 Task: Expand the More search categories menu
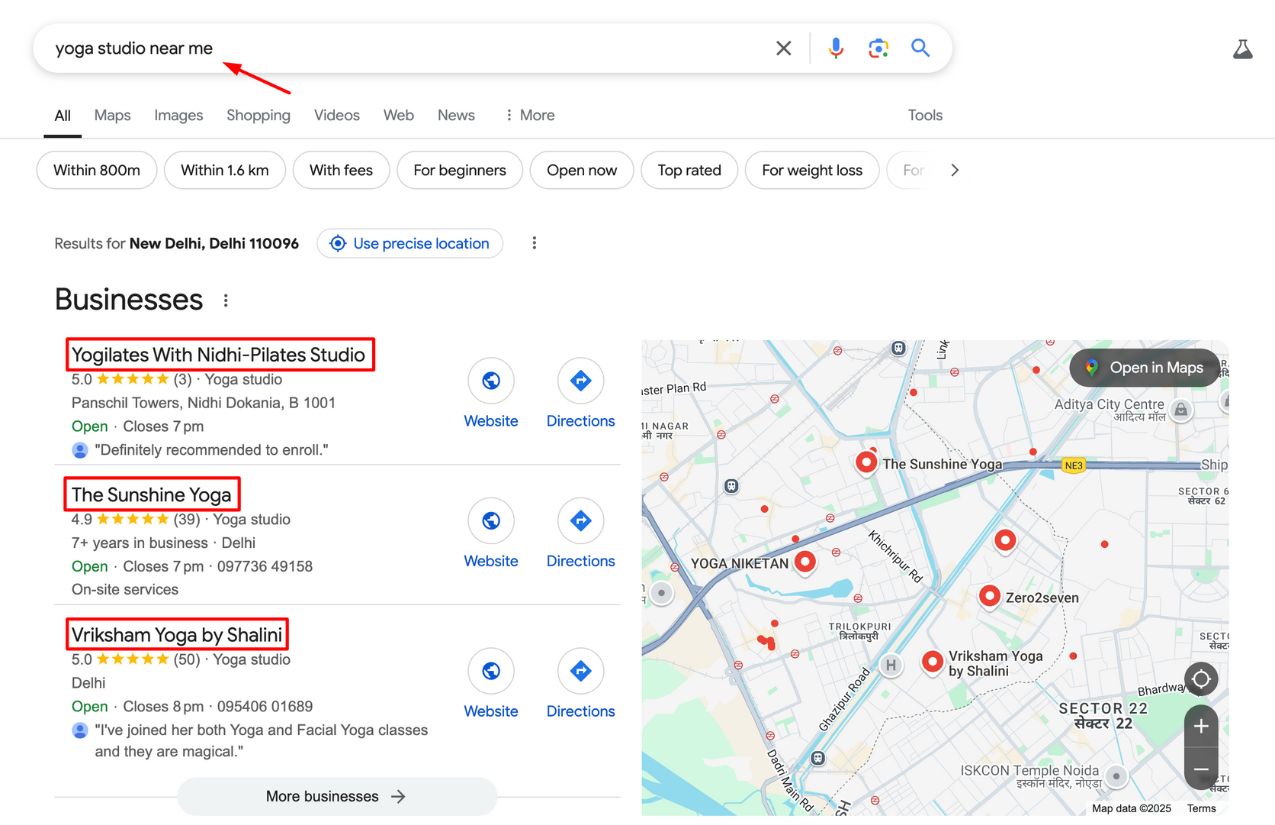529,115
